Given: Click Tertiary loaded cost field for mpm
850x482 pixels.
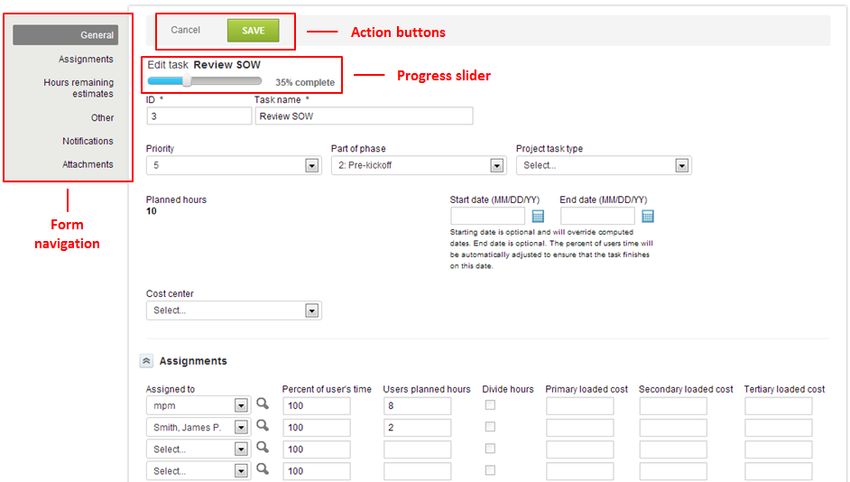Looking at the screenshot, I should [x=778, y=406].
